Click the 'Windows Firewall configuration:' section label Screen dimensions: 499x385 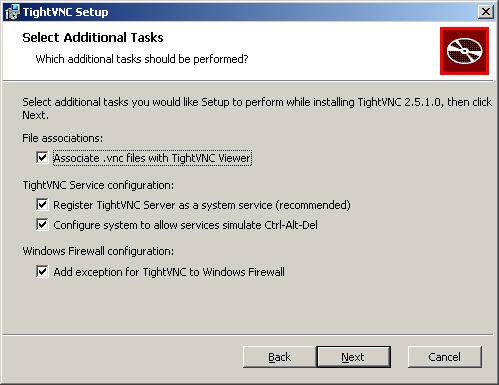click(98, 251)
